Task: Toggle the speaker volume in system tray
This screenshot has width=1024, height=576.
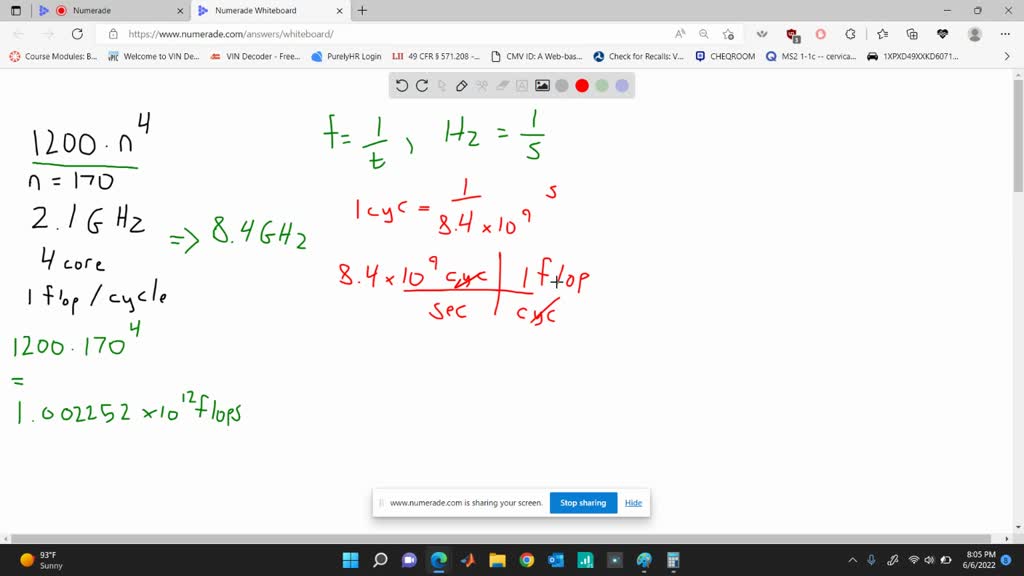Action: 930,560
